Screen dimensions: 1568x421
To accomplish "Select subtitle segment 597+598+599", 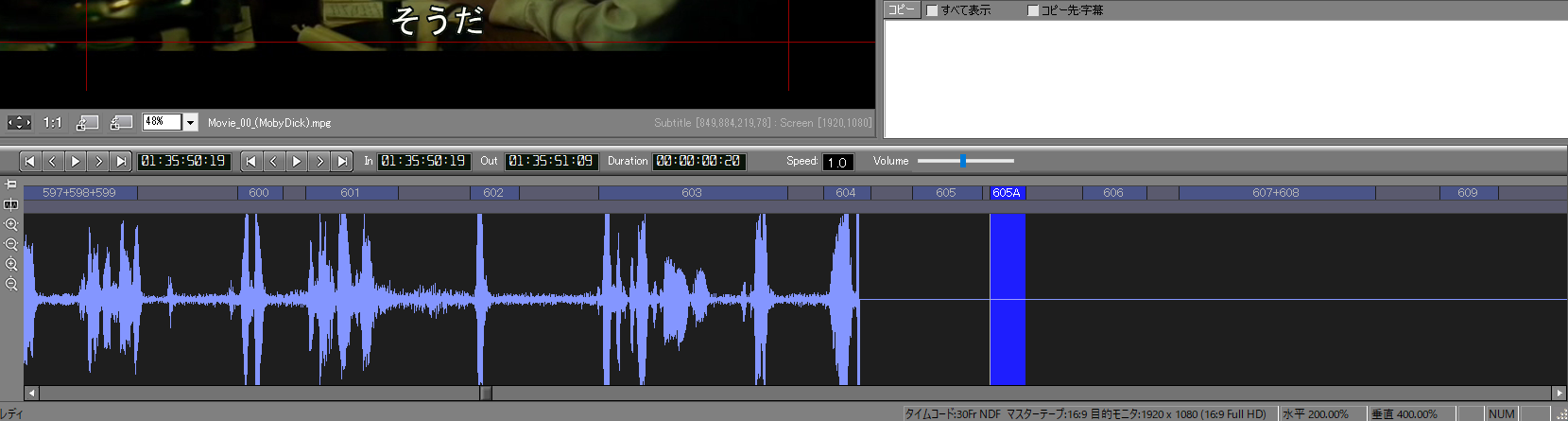I will click(80, 193).
